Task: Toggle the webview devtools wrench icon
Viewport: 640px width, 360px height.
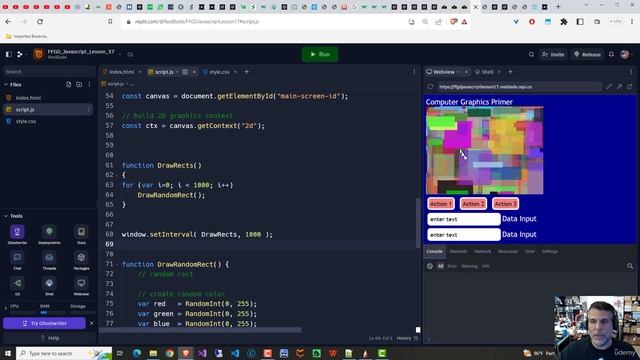Action: coord(619,87)
